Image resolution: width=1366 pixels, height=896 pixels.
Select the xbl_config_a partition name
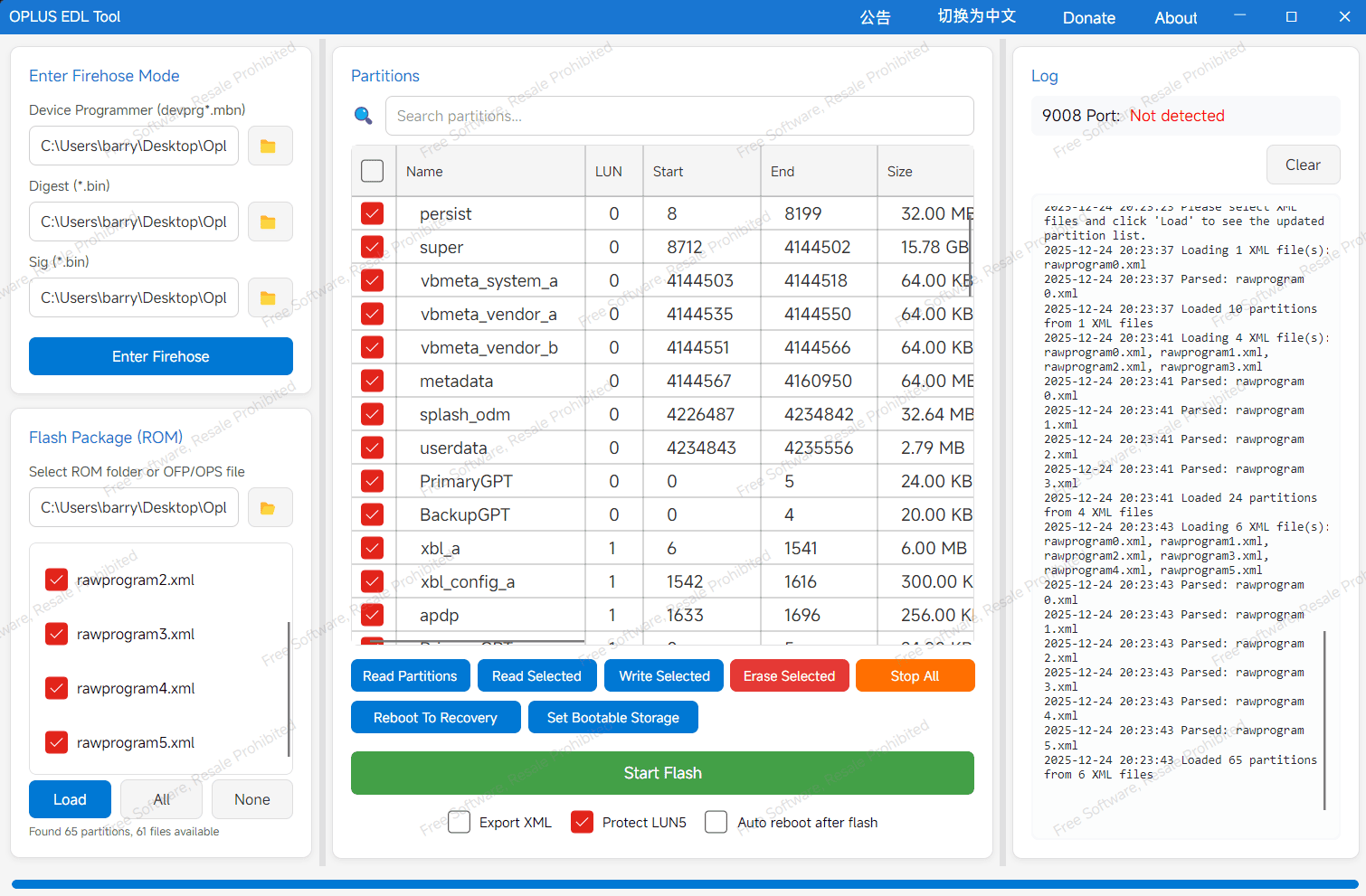tap(468, 581)
